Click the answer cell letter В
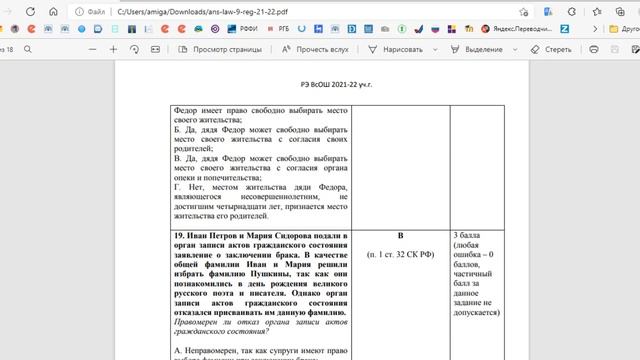The height and width of the screenshot is (360, 640). [x=400, y=236]
